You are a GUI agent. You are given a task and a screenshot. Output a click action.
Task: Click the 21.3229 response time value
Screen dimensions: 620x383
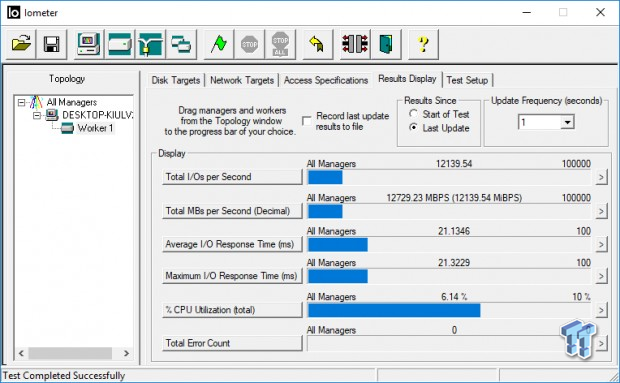[454, 263]
